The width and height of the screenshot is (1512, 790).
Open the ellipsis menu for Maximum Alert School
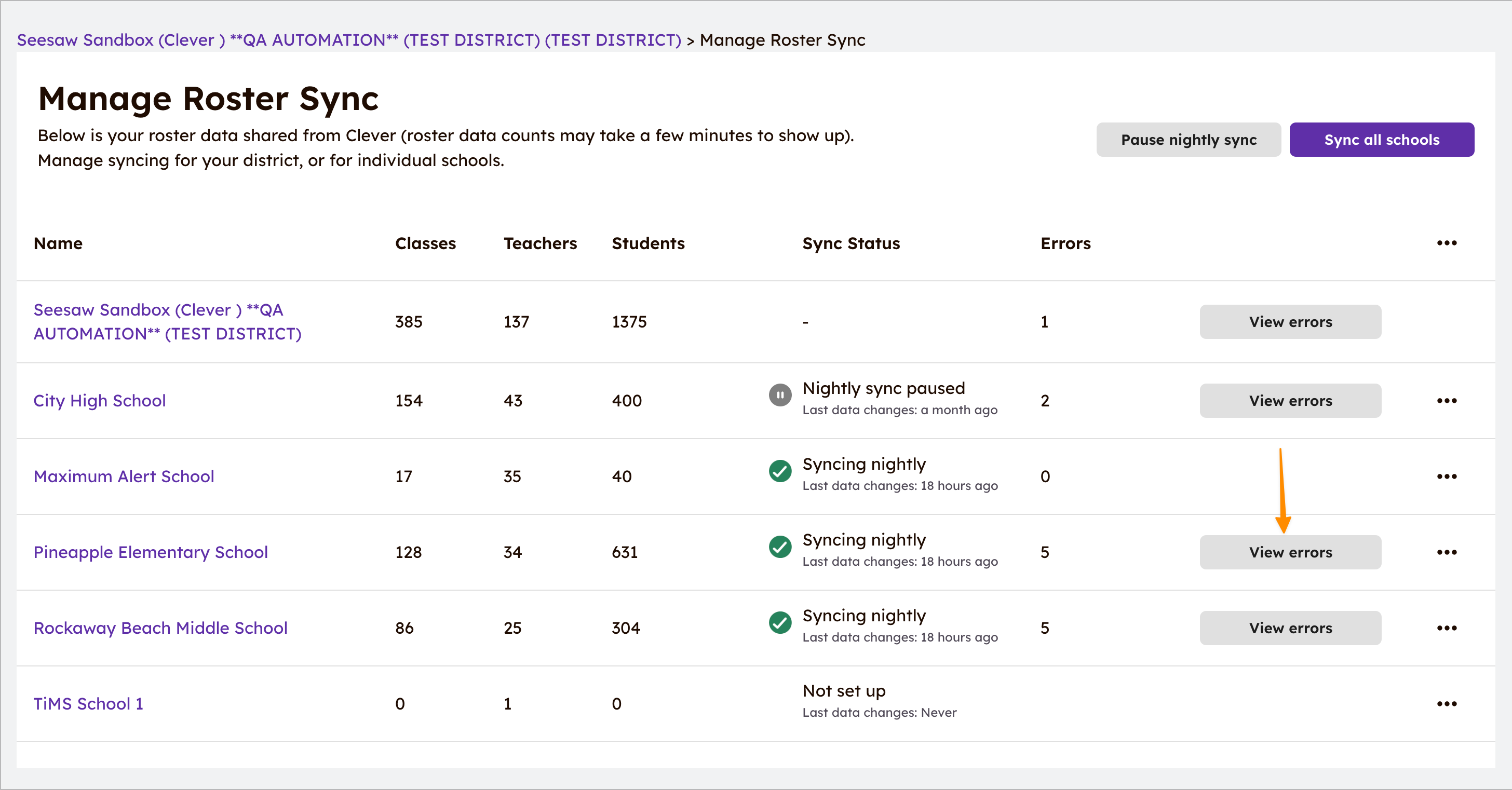click(1447, 476)
